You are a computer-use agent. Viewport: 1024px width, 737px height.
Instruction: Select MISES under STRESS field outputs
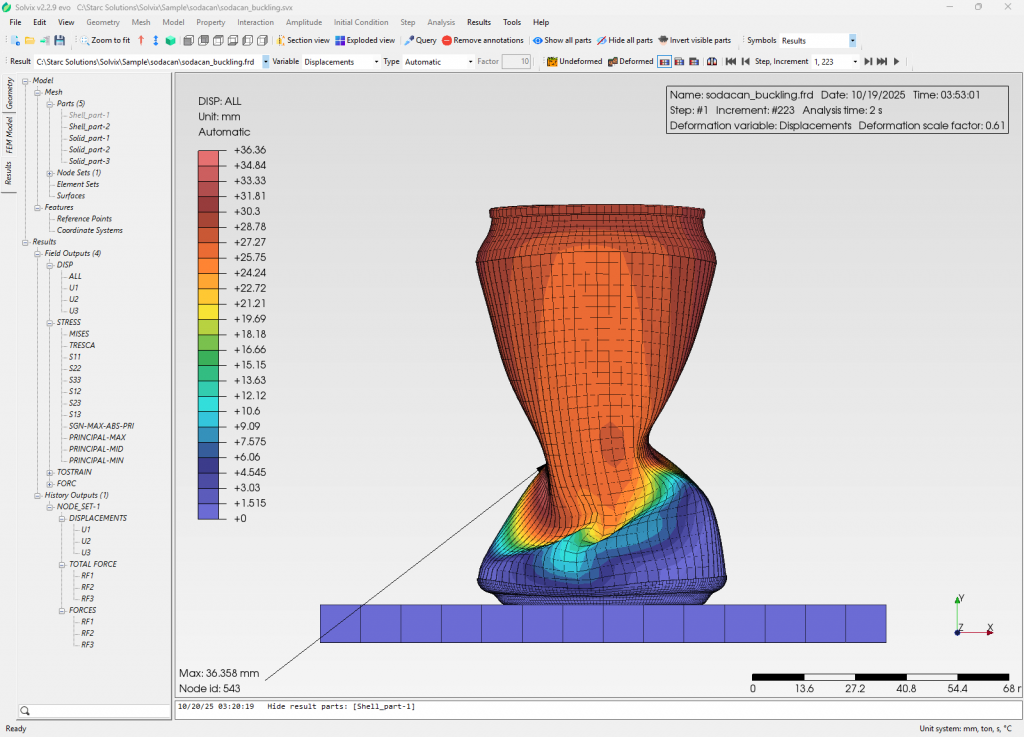pyautogui.click(x=79, y=334)
